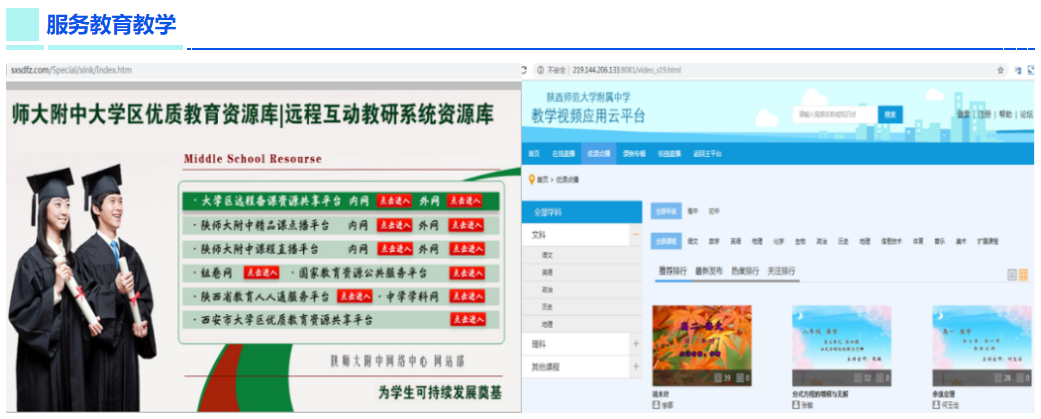Image resolution: width=1041 pixels, height=419 pixels.
Task: Click 外网 点击进入 for 陕师大附中精品课点播平台
Action: (x=467, y=225)
